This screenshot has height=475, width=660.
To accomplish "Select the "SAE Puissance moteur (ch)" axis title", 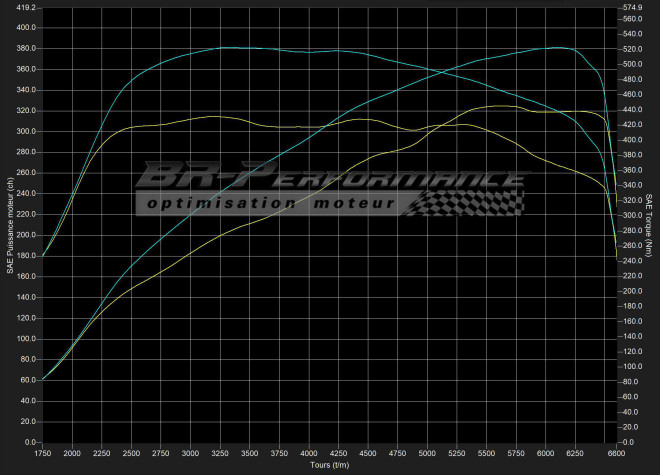I will coord(9,224).
